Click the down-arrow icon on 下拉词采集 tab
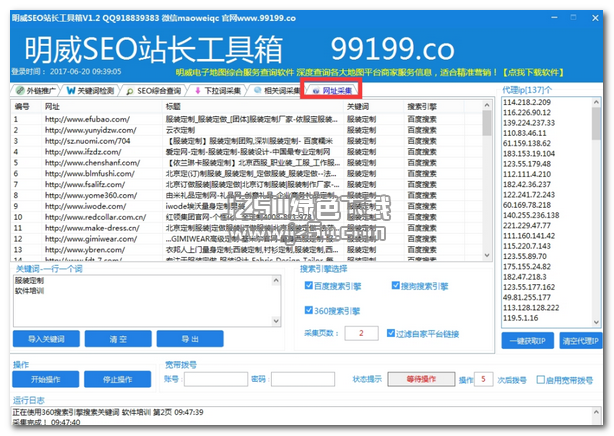Image resolution: width=614 pixels, height=436 pixels. (x=197, y=91)
